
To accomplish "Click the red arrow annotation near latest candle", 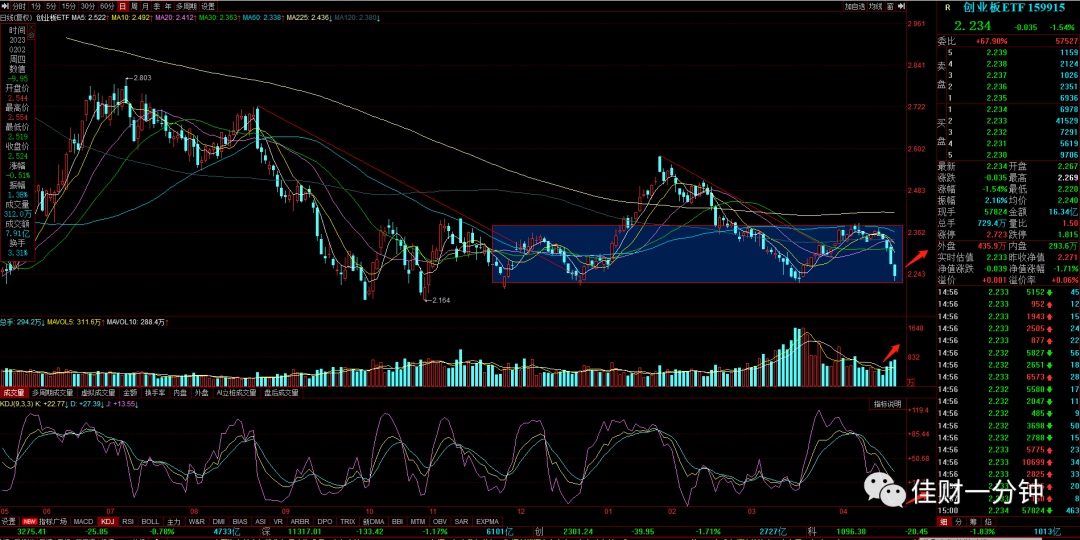I will click(916, 259).
